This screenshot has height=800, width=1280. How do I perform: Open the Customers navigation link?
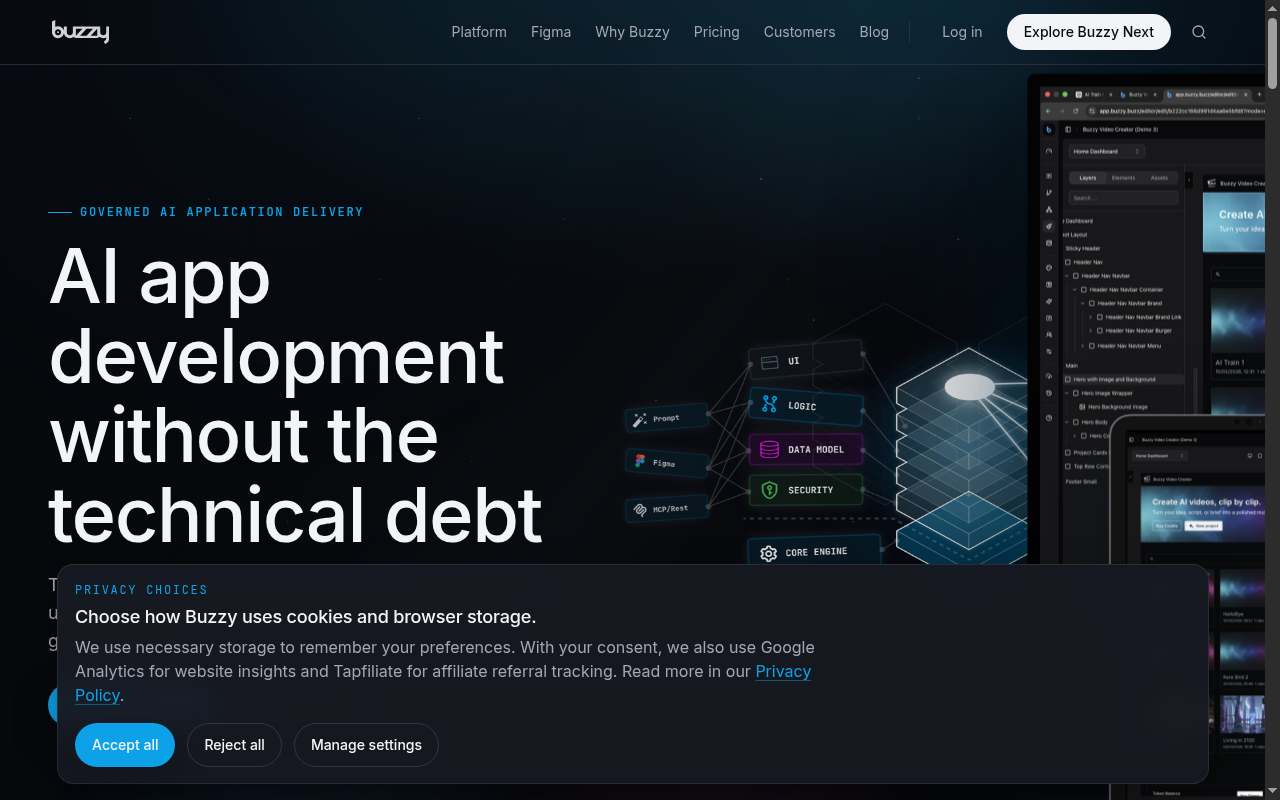pyautogui.click(x=799, y=32)
